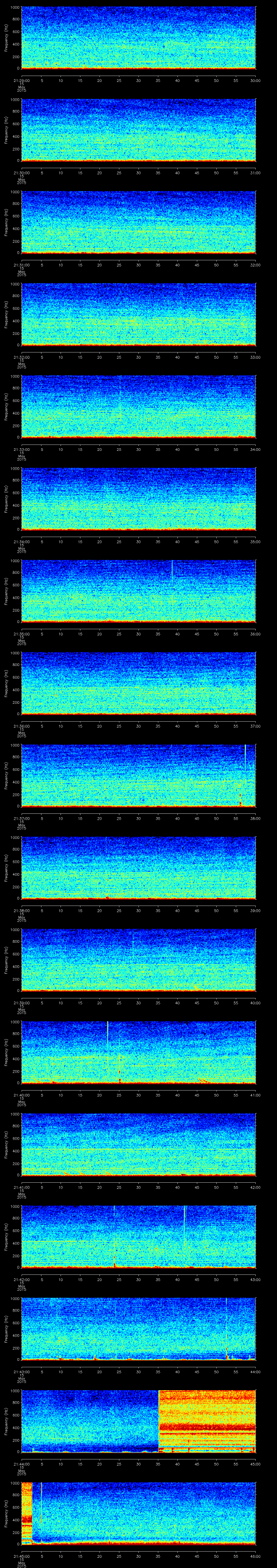Select the spectrogram panel starting at 21:36:00
The width and height of the screenshot is (277, 1568).
[x=138, y=683]
